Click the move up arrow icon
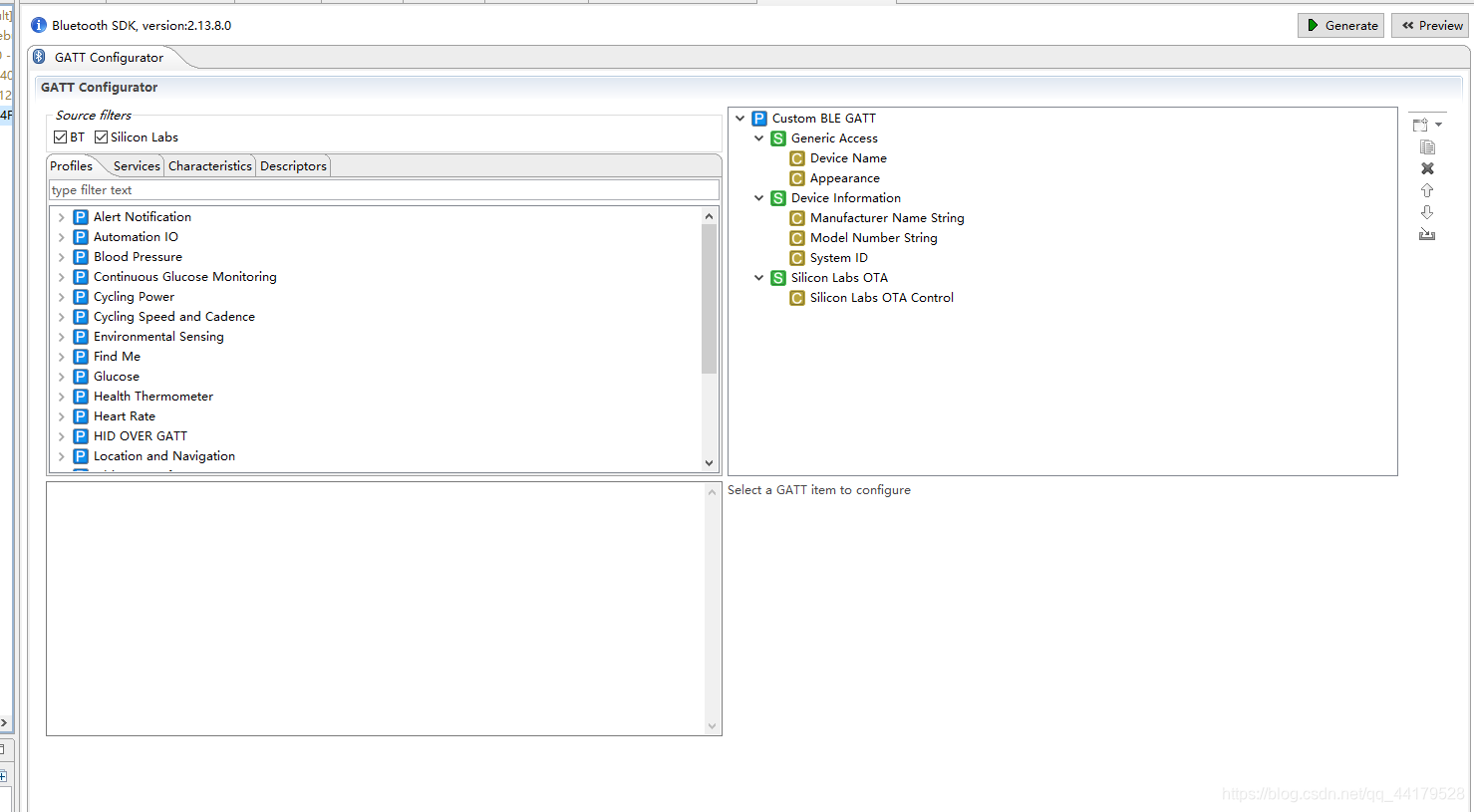The width and height of the screenshot is (1474, 812). (x=1427, y=190)
